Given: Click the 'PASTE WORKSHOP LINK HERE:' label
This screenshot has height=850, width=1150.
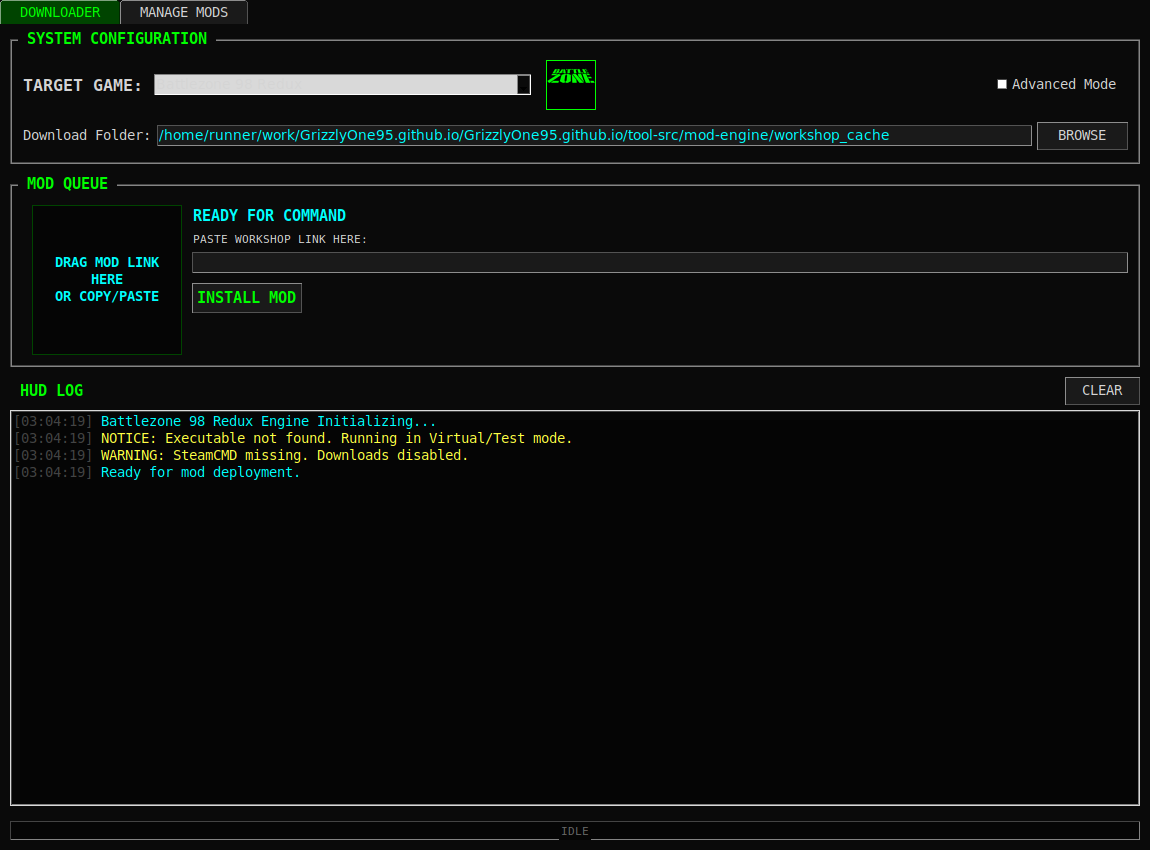Looking at the screenshot, I should coord(279,239).
